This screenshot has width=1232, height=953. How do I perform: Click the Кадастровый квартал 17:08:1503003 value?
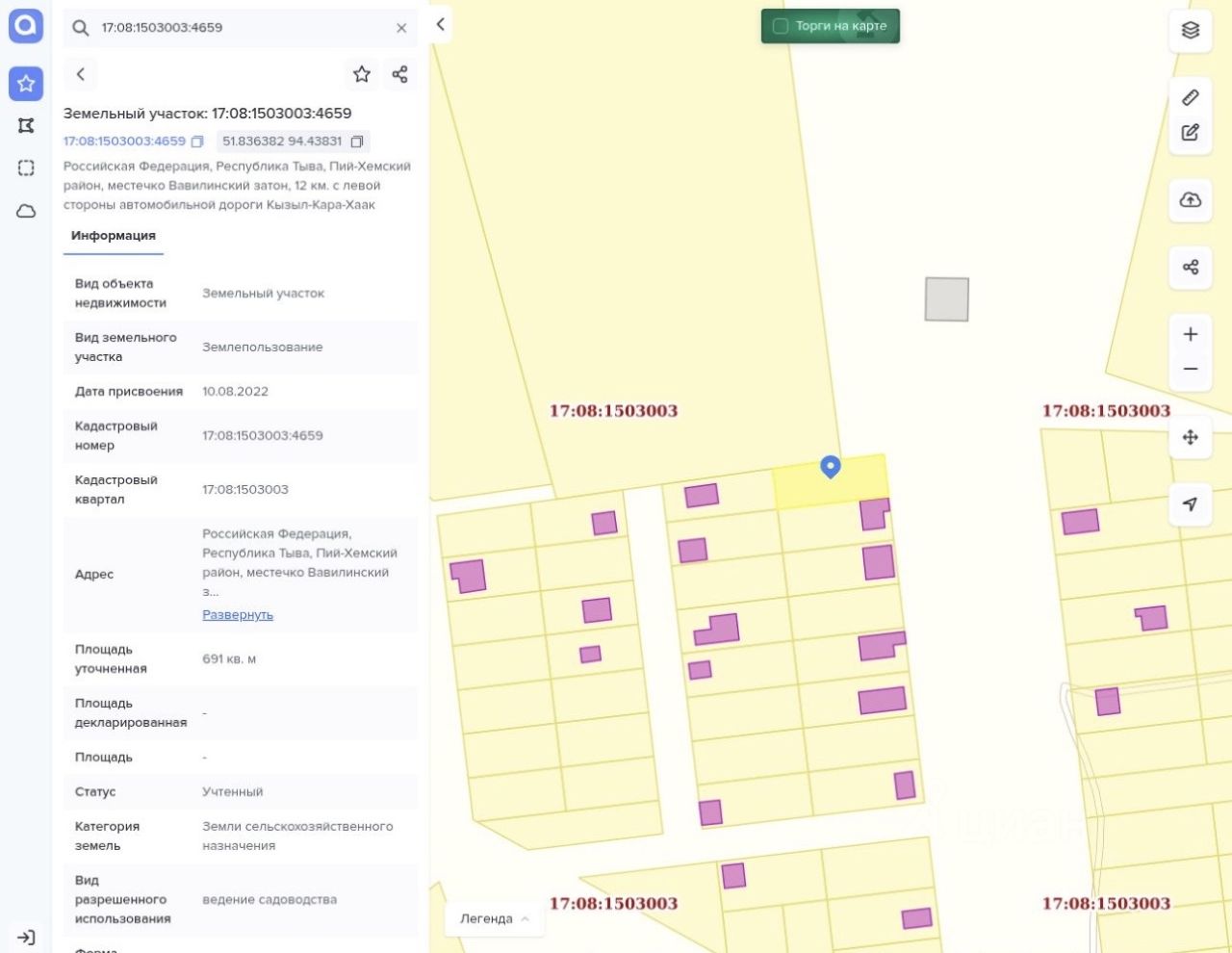pos(245,490)
